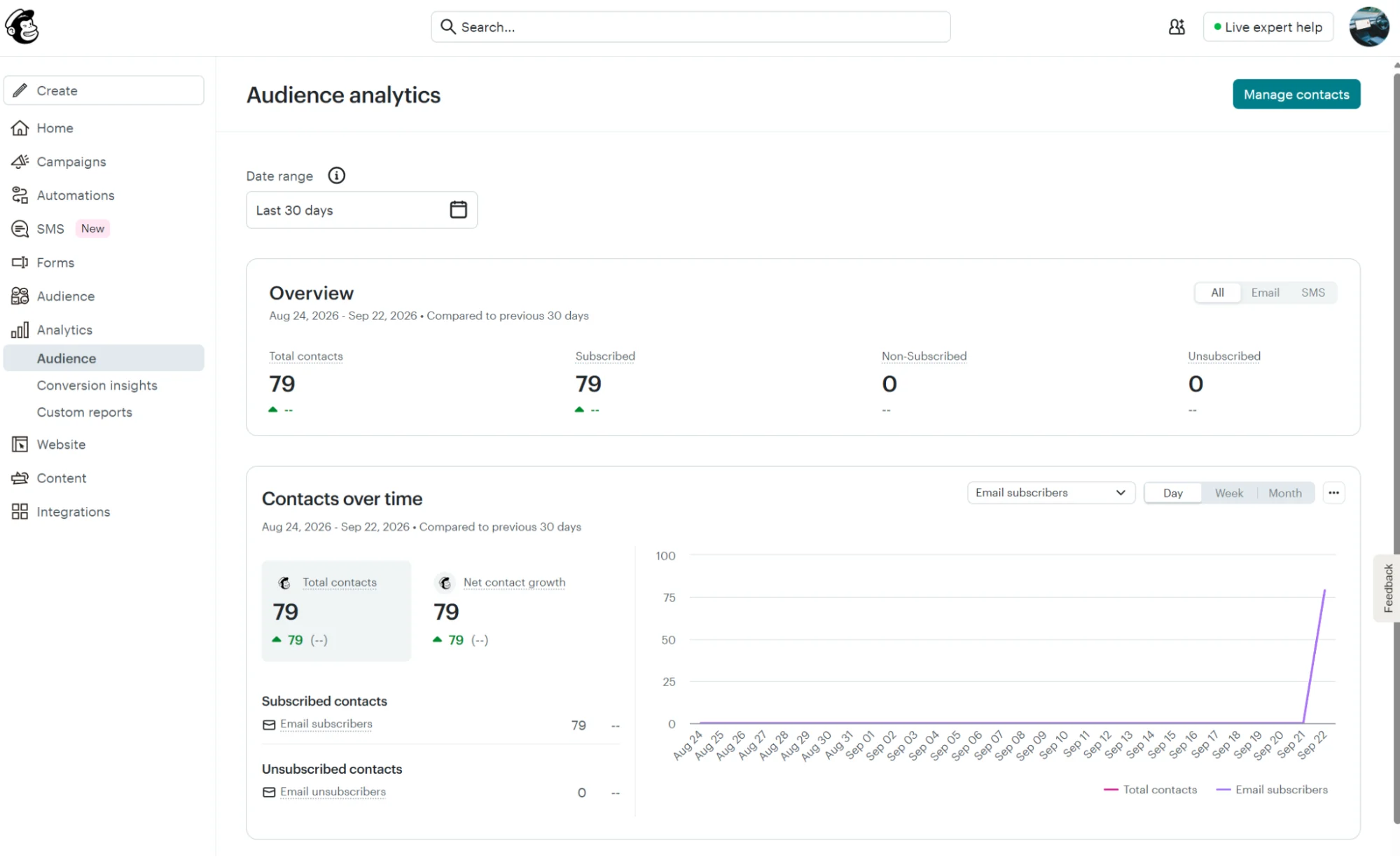
Task: Click the SMS chat bubble icon
Action: tap(20, 229)
